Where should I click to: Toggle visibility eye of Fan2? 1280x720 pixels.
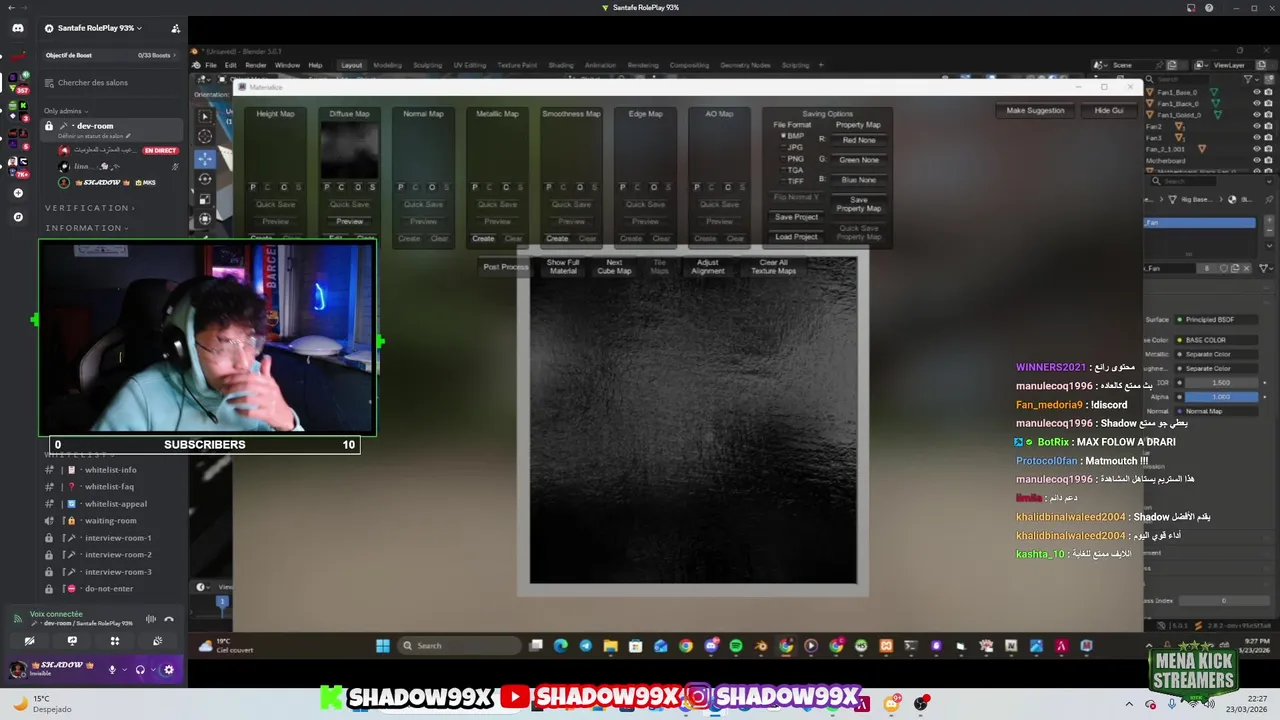tap(1256, 126)
